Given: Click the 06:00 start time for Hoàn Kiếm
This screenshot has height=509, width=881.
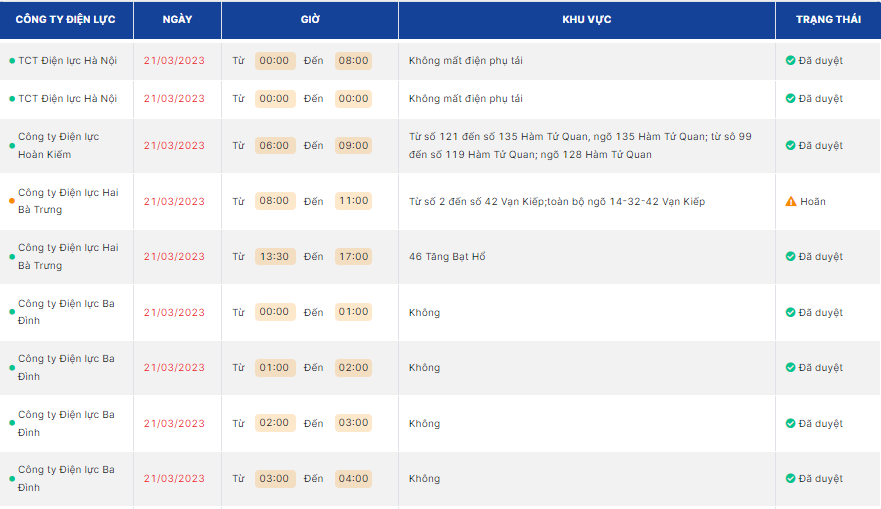Looking at the screenshot, I should pos(274,146).
